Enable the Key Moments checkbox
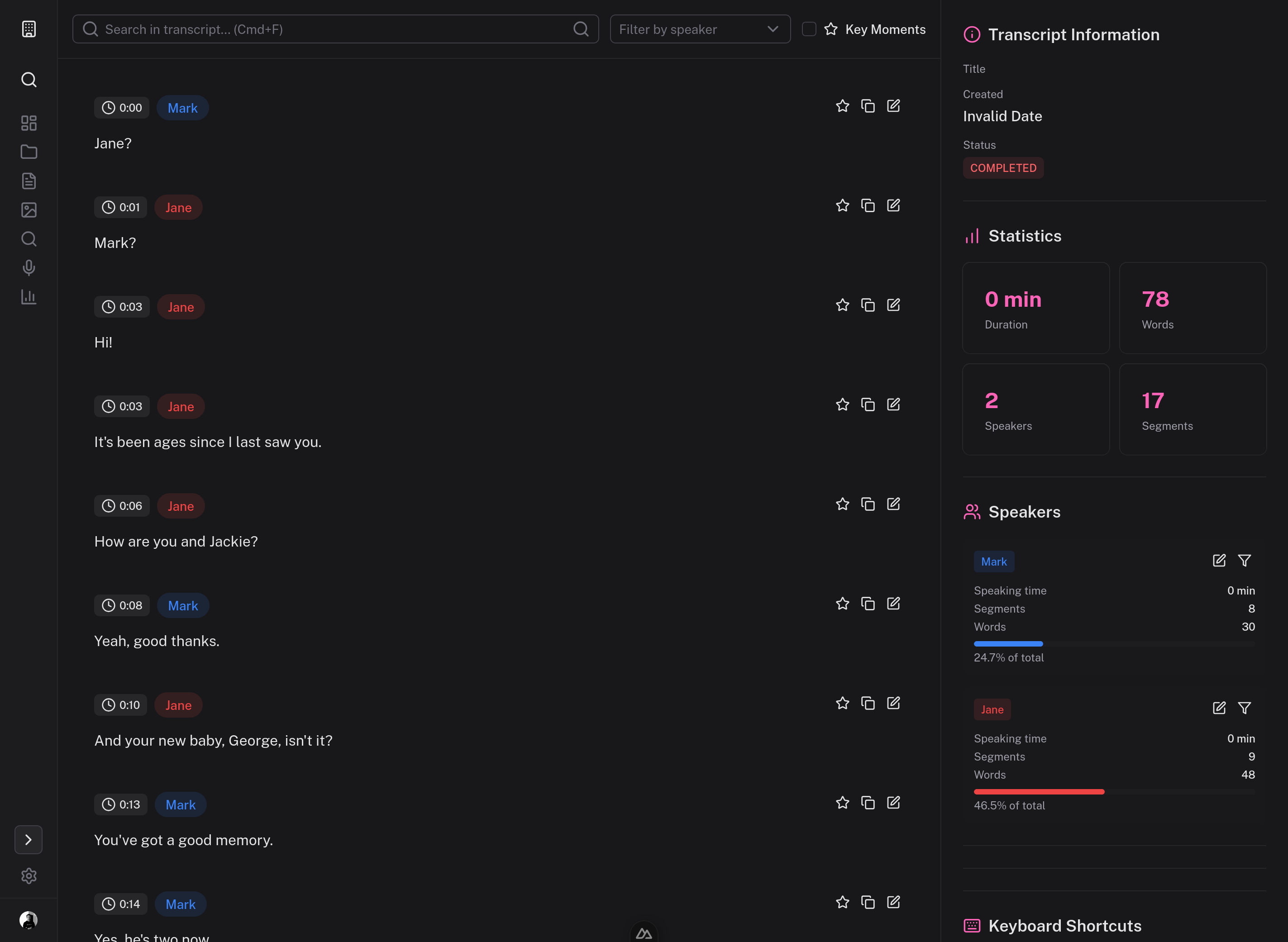 (809, 29)
